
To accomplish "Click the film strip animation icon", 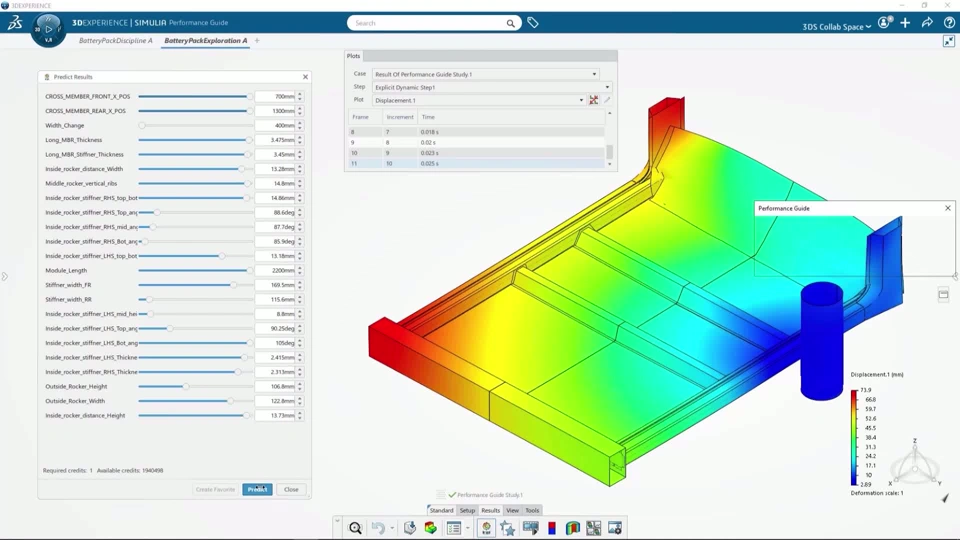I will (x=531, y=528).
